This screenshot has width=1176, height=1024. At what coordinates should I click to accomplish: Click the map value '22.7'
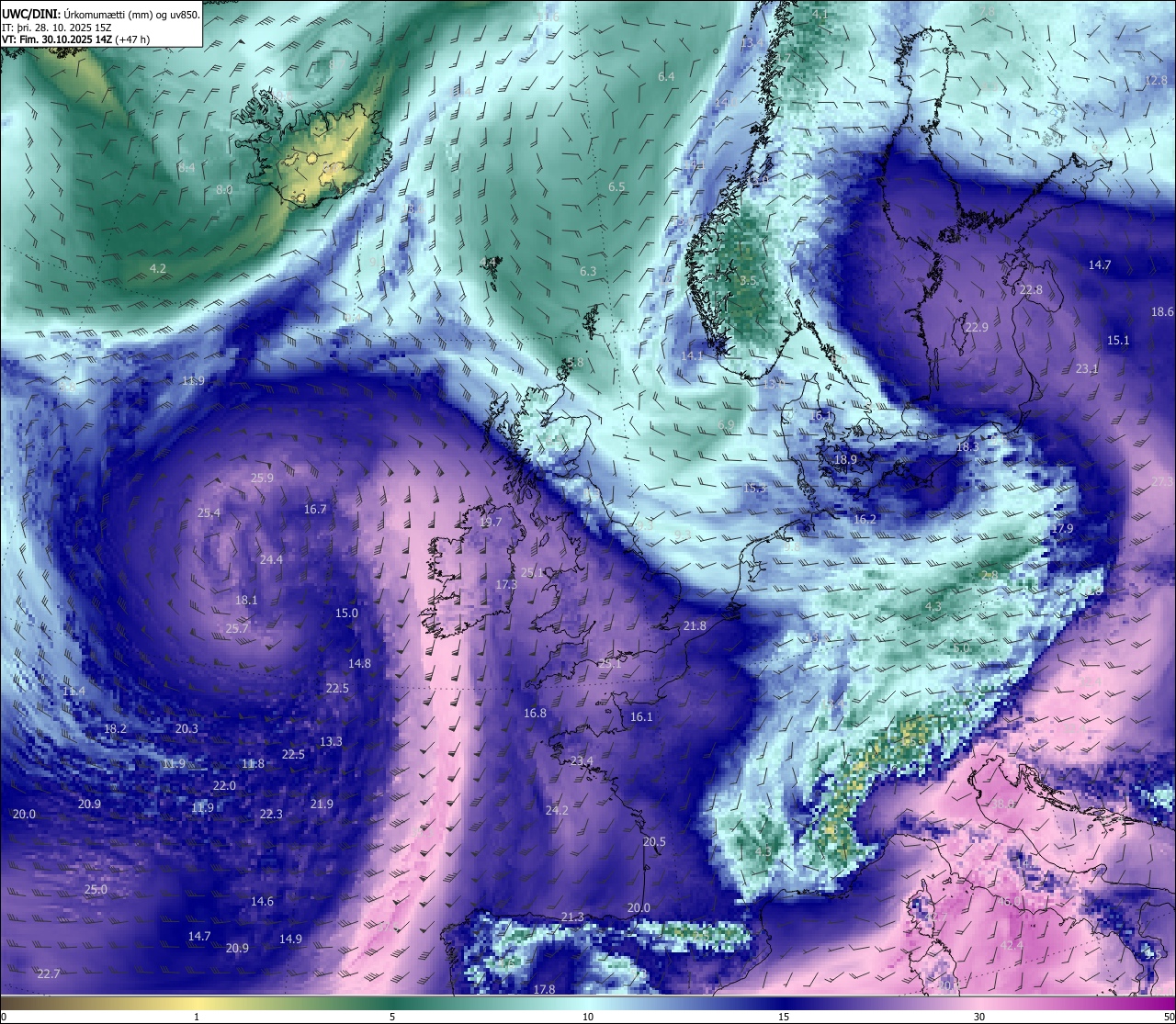point(49,973)
